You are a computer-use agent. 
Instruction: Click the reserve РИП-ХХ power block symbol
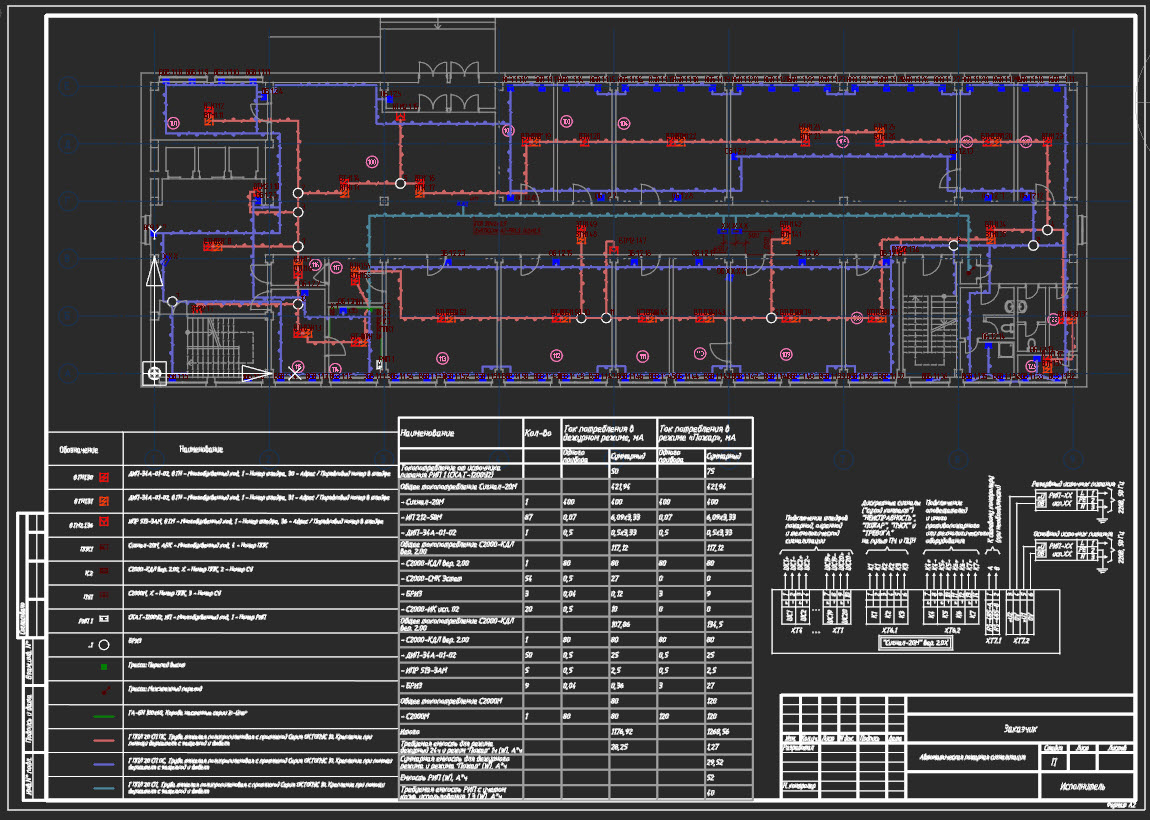point(1060,499)
